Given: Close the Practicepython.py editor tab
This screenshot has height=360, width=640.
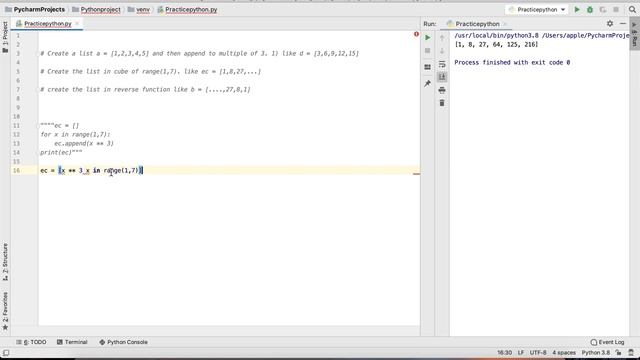Looking at the screenshot, I should click(77, 24).
